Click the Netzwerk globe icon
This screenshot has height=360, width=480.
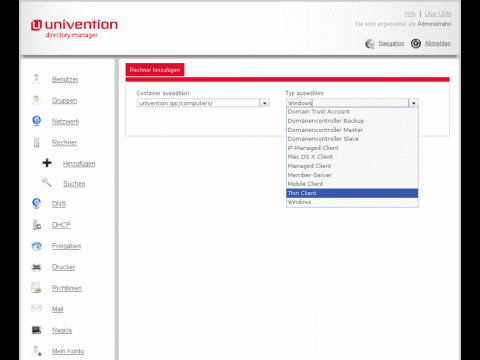36,121
